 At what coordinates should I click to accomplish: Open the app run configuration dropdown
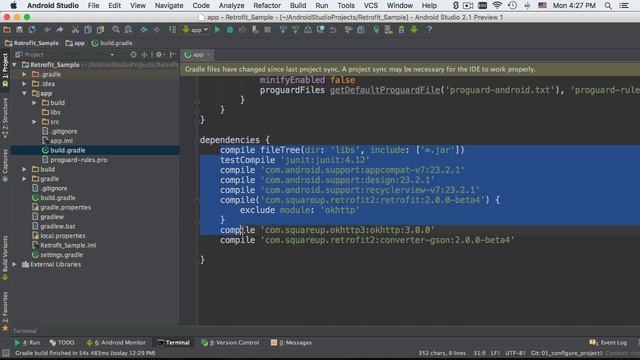point(196,30)
